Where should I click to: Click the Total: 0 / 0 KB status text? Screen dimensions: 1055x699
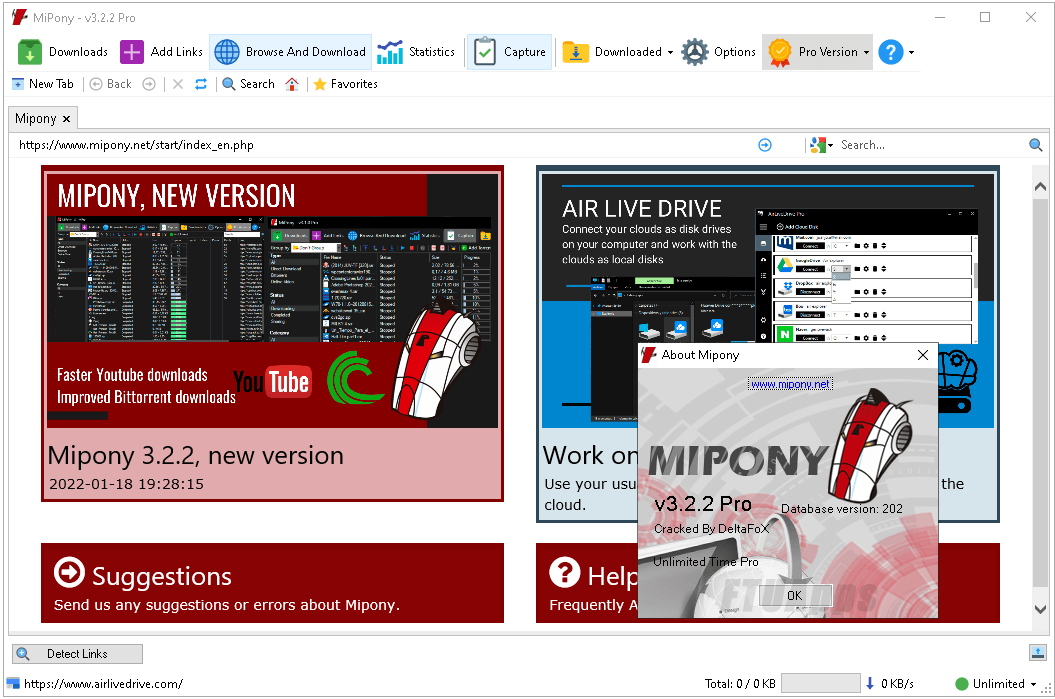coord(740,684)
